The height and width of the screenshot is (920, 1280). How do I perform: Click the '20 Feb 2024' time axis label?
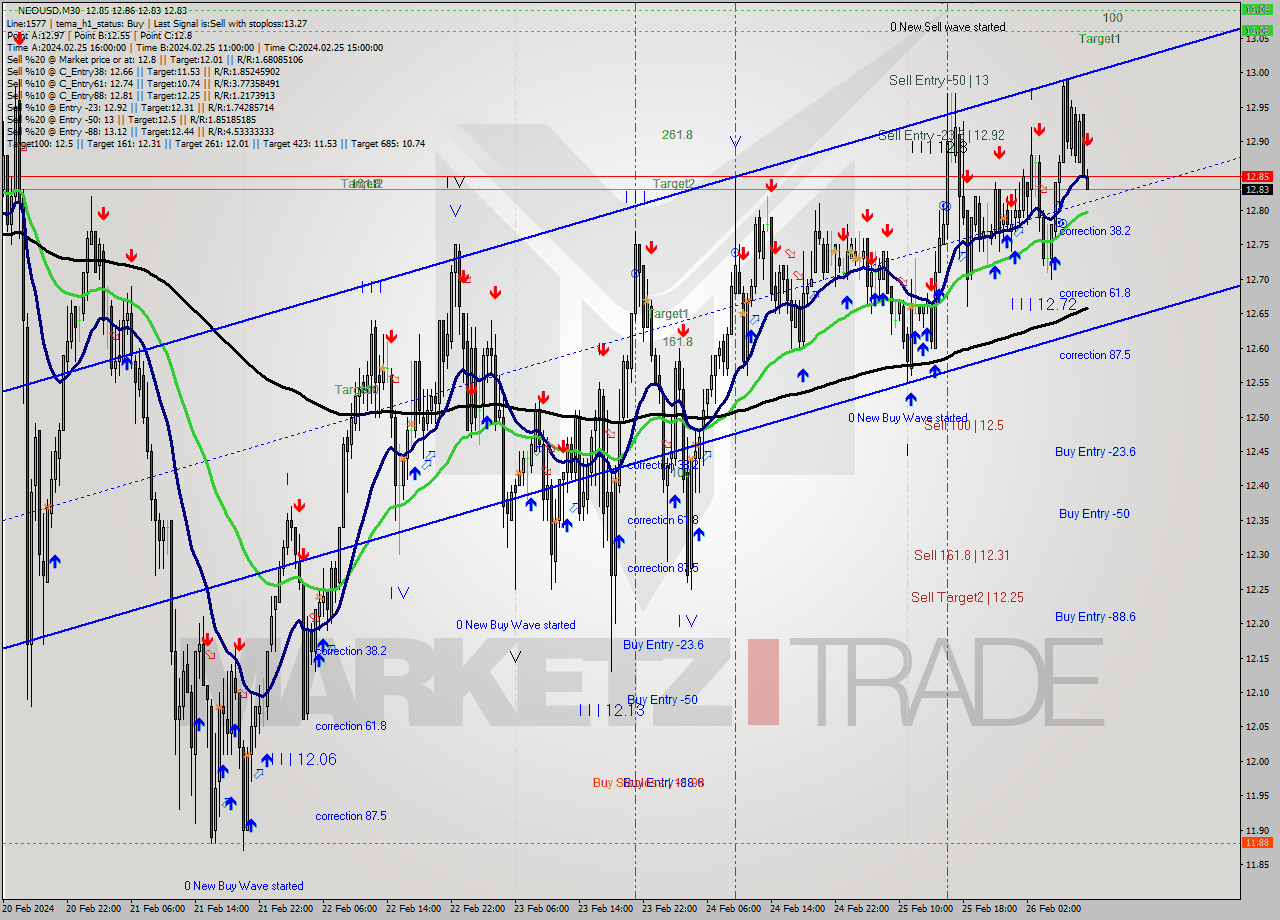pyautogui.click(x=27, y=909)
